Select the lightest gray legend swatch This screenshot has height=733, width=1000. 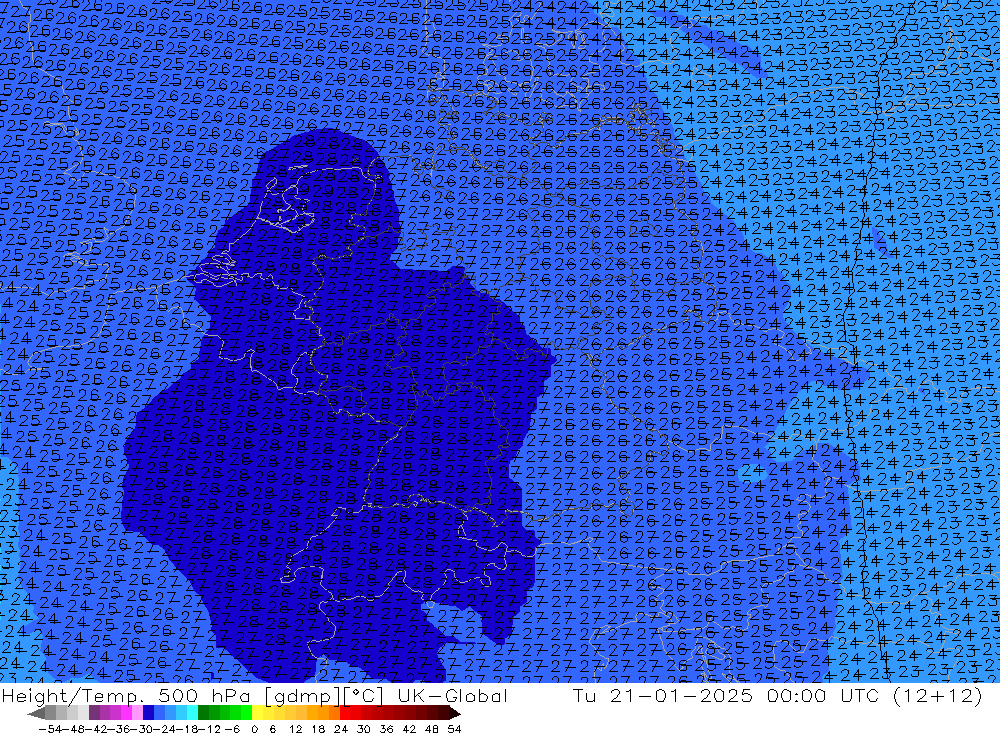tap(83, 713)
